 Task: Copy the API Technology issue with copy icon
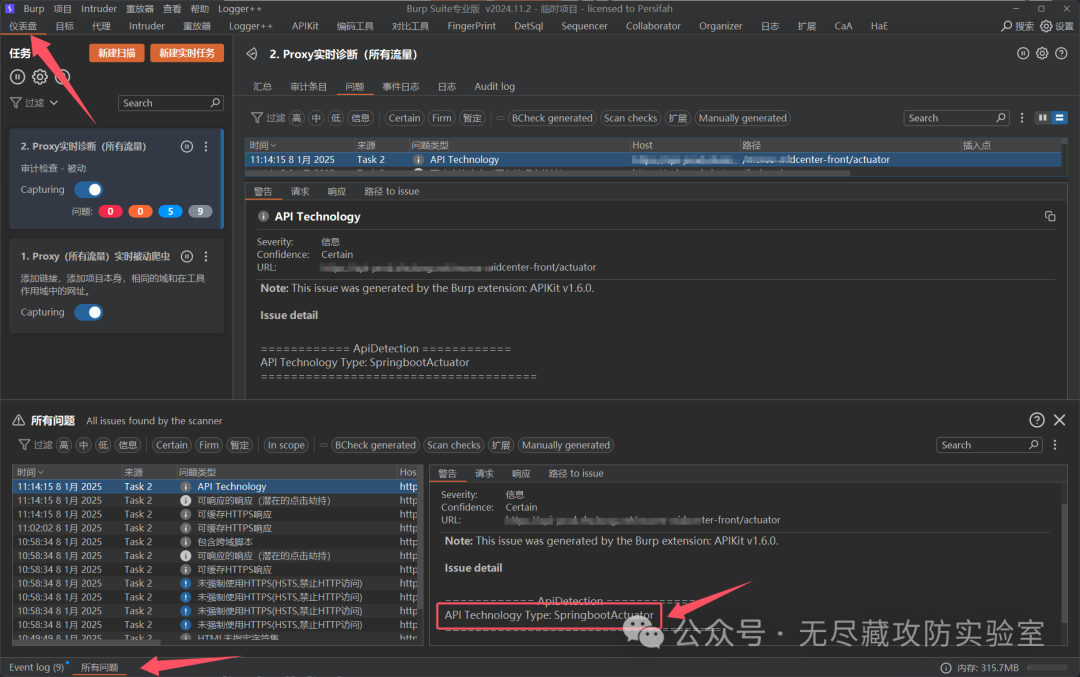1050,216
